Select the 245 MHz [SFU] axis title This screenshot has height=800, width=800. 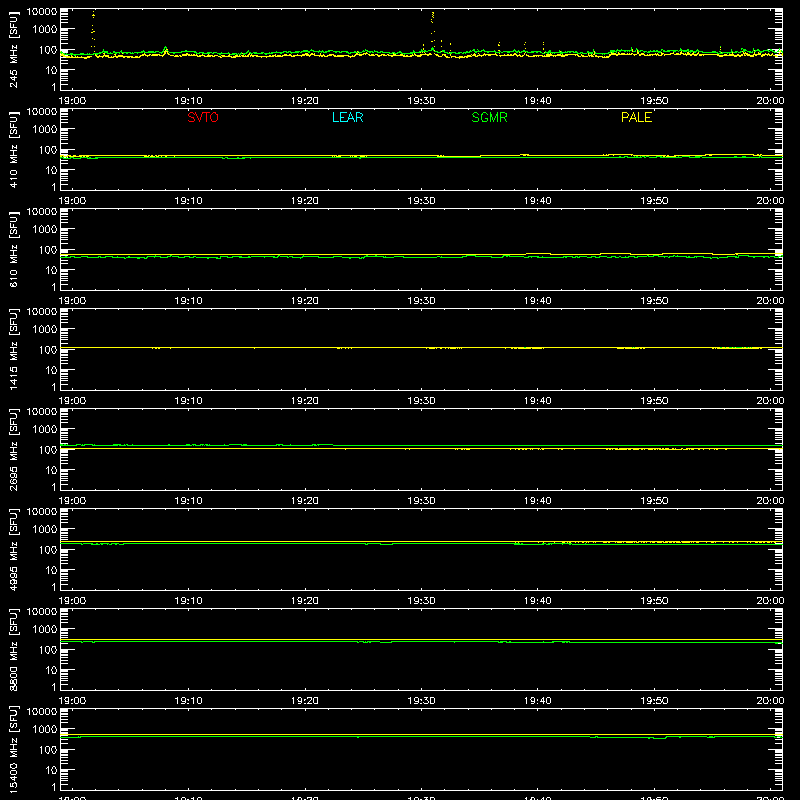pyautogui.click(x=14, y=49)
